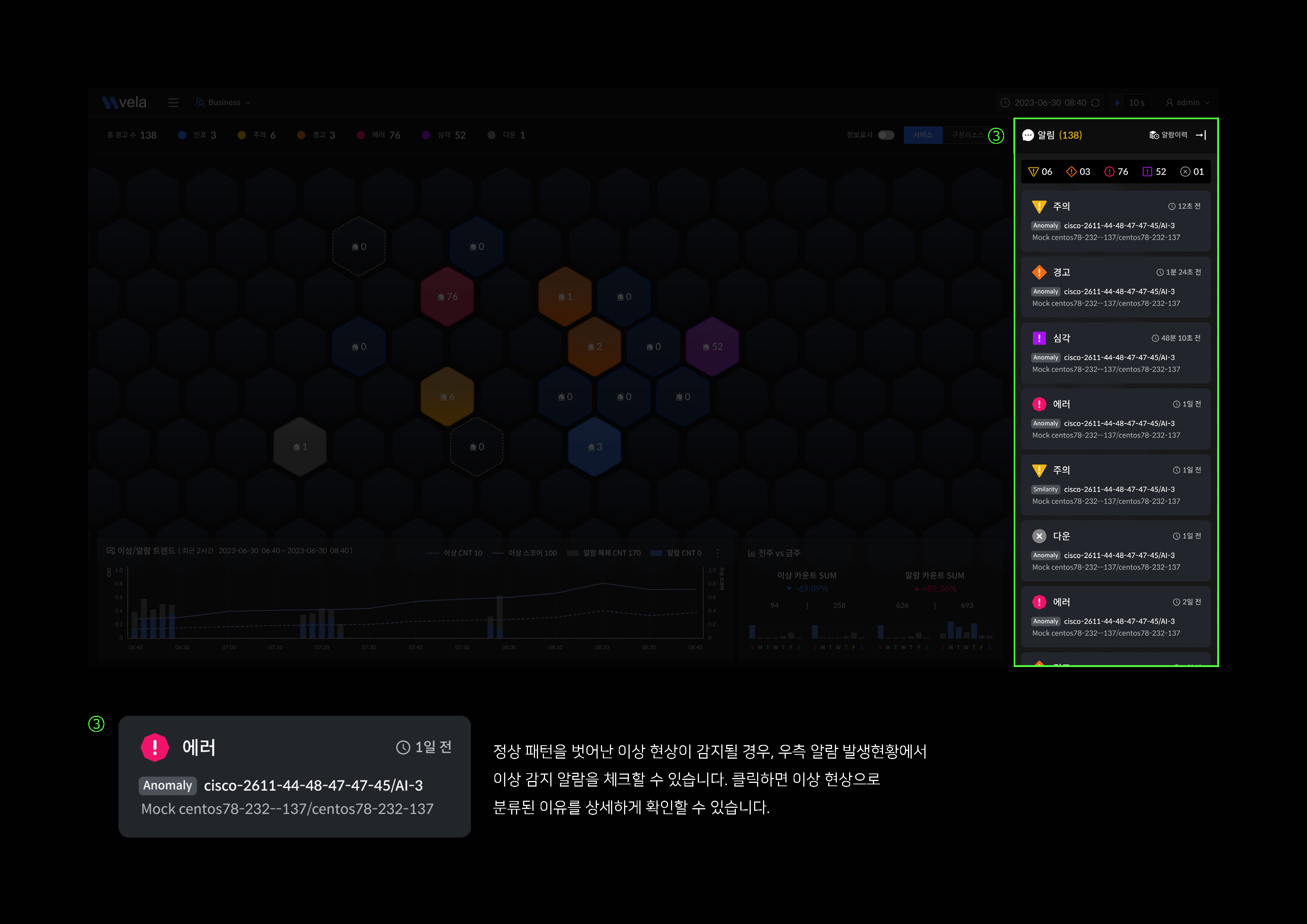Expand the Business dropdown
The image size is (1307, 924).
223,102
